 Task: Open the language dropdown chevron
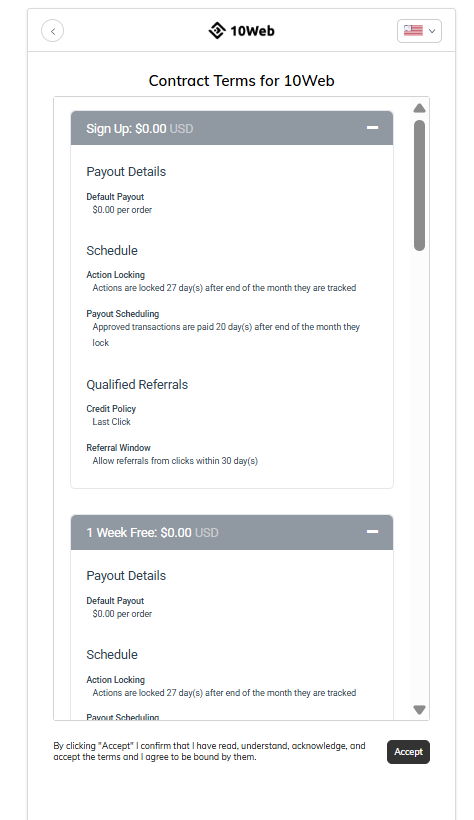[x=432, y=31]
